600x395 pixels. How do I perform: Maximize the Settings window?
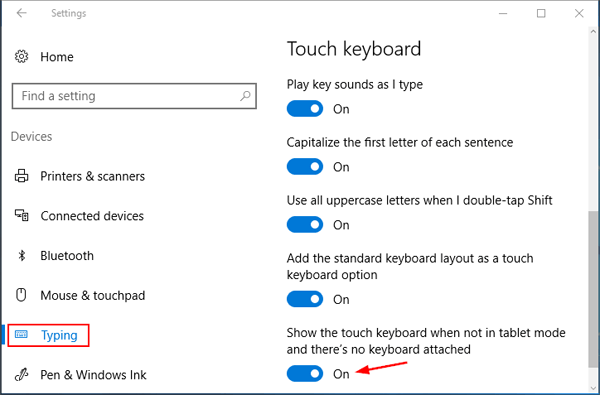coord(541,13)
